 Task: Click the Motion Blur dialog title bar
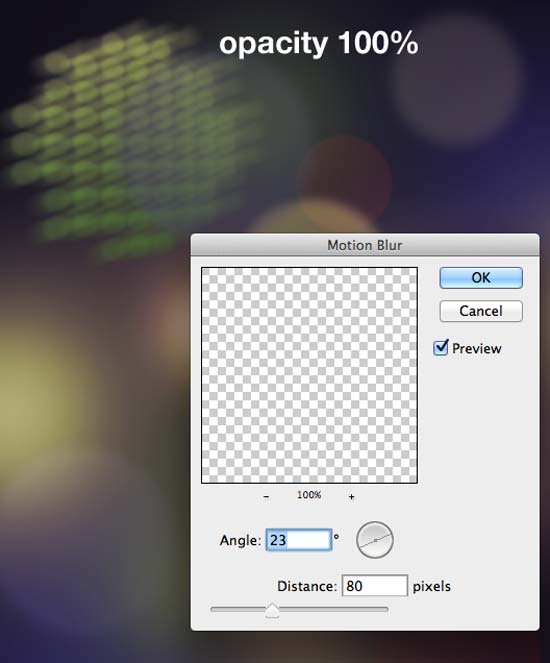[x=365, y=245]
